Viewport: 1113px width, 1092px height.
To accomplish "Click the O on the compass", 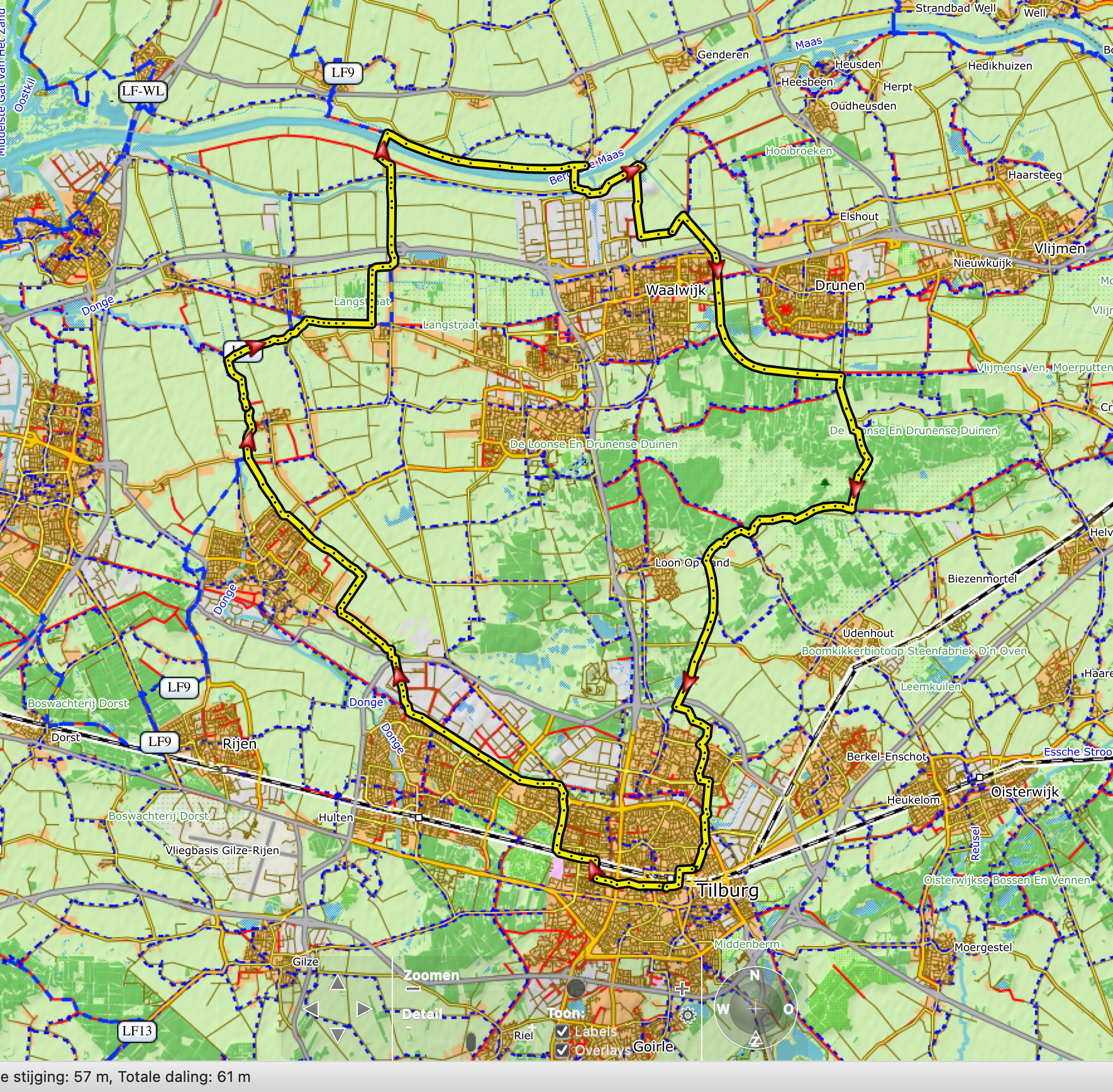I will coord(788,1009).
